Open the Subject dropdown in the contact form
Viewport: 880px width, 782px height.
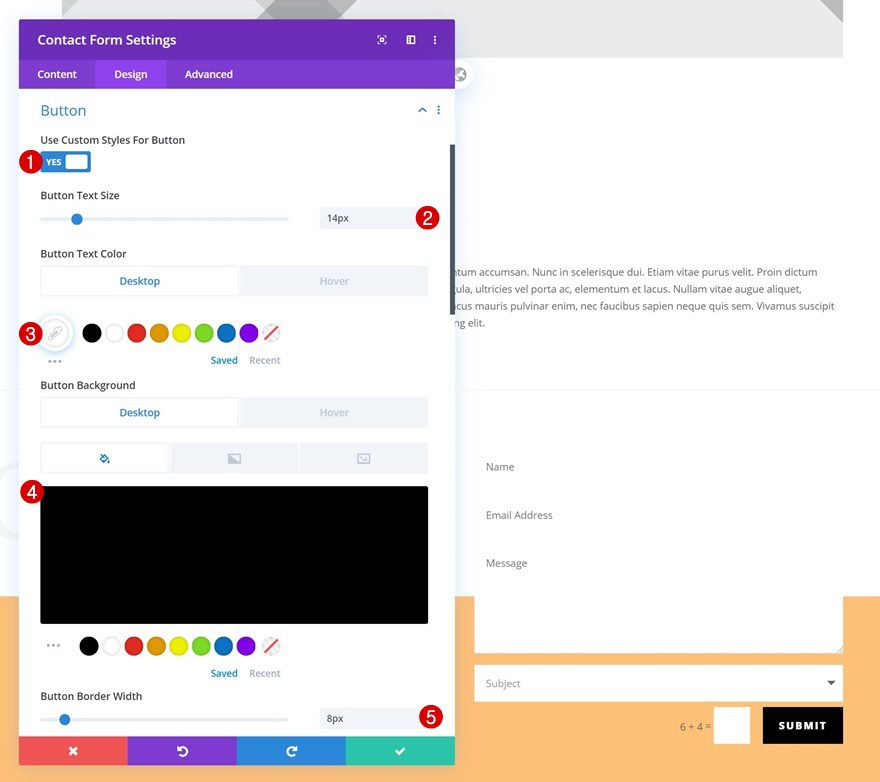tap(830, 683)
